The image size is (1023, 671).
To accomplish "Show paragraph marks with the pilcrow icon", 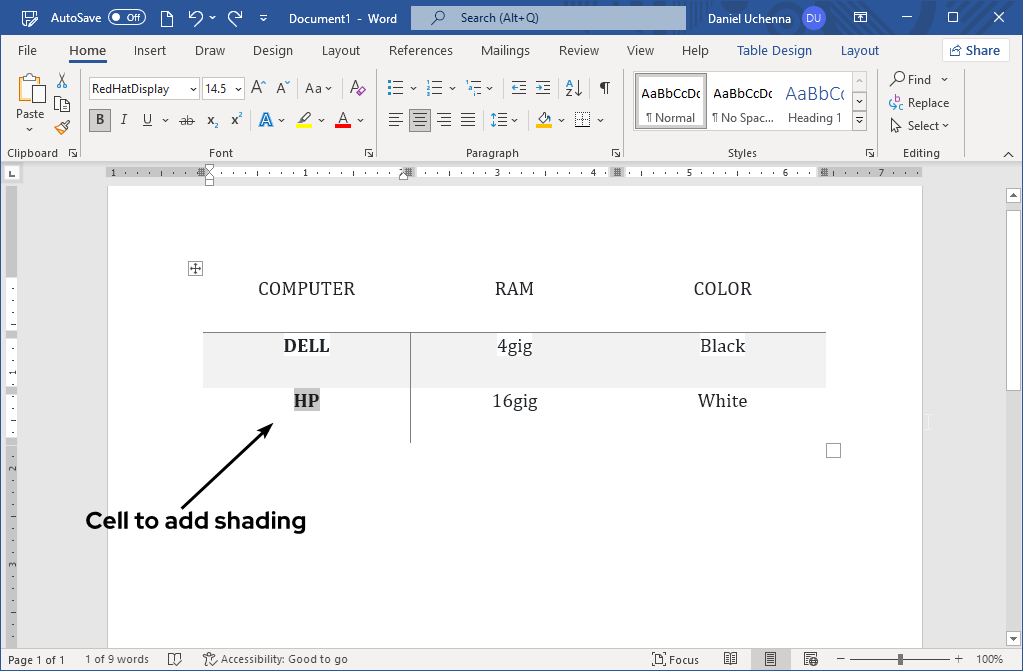I will click(x=604, y=88).
